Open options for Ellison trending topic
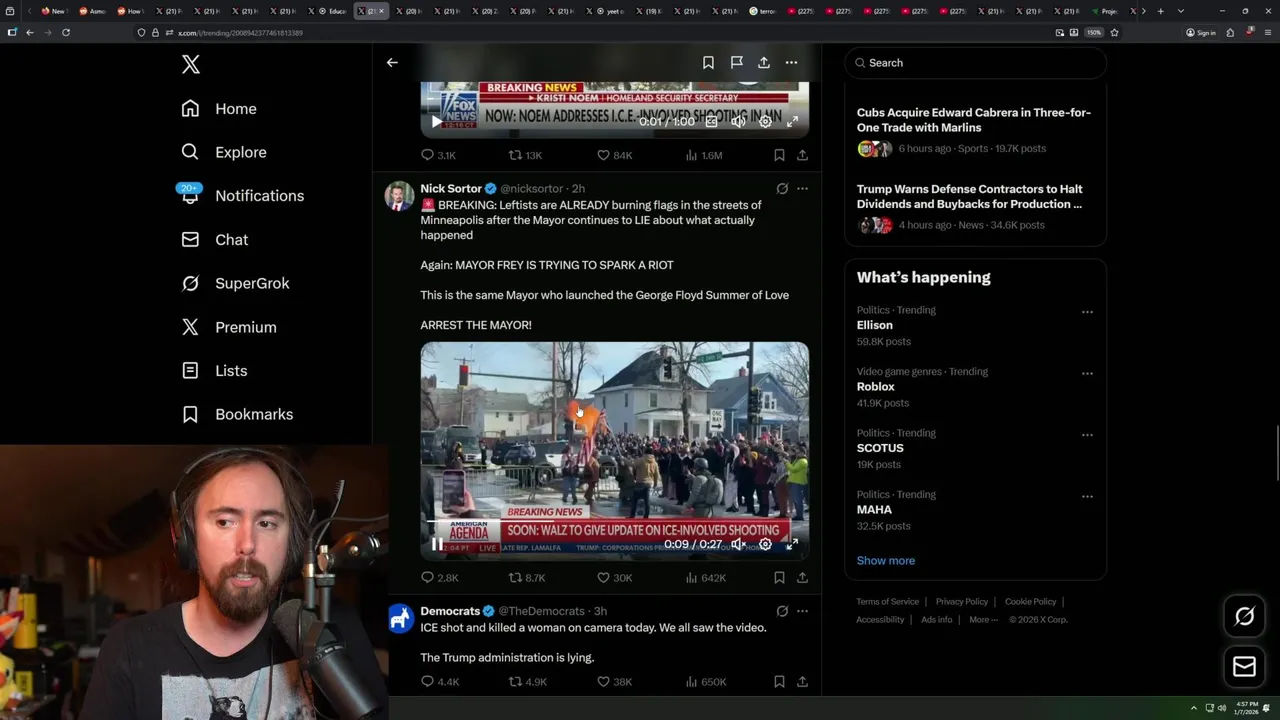1280x720 pixels. [x=1087, y=312]
